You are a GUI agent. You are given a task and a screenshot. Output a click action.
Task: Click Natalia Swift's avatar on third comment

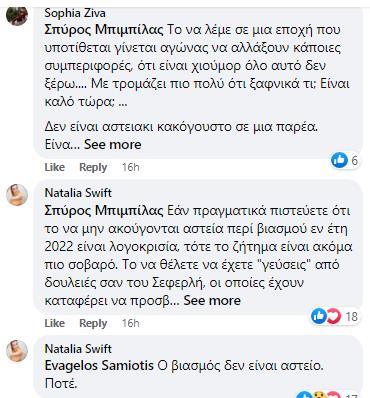(17, 351)
